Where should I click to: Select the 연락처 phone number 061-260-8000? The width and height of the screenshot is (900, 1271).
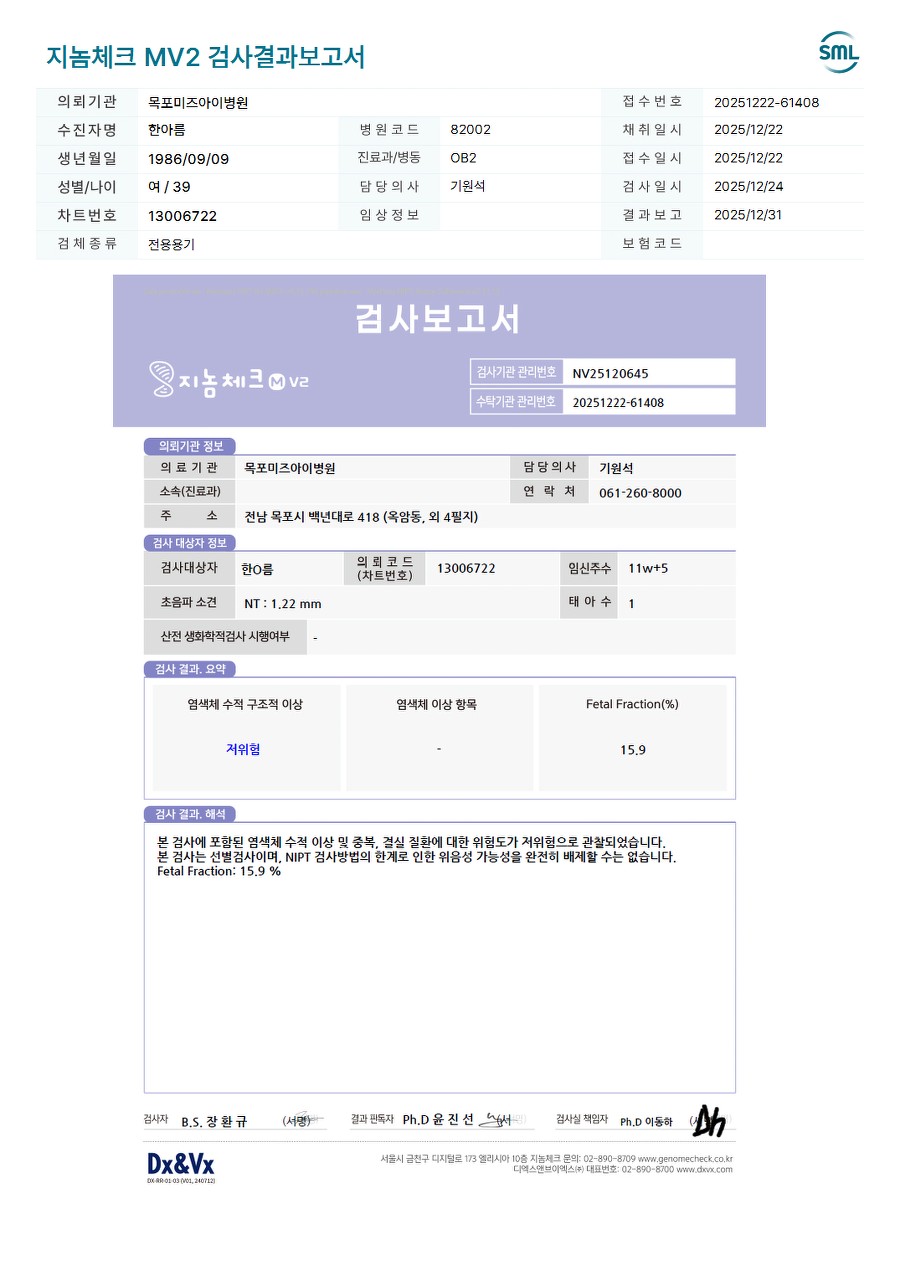point(640,494)
